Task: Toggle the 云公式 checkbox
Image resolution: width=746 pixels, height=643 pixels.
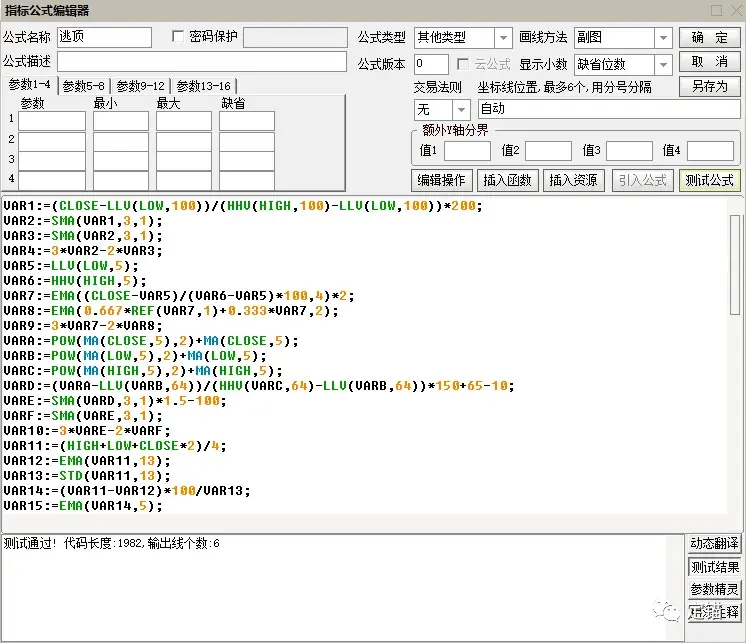Action: tap(462, 64)
